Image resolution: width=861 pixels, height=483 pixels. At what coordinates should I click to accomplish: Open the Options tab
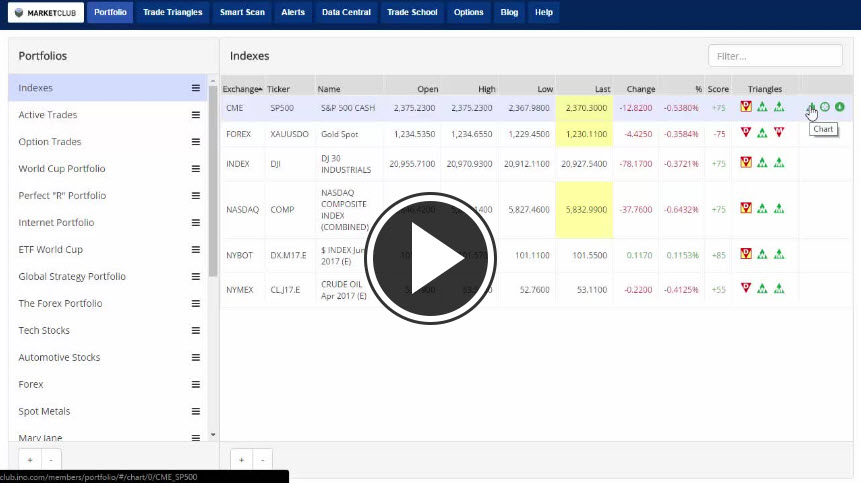(x=468, y=12)
